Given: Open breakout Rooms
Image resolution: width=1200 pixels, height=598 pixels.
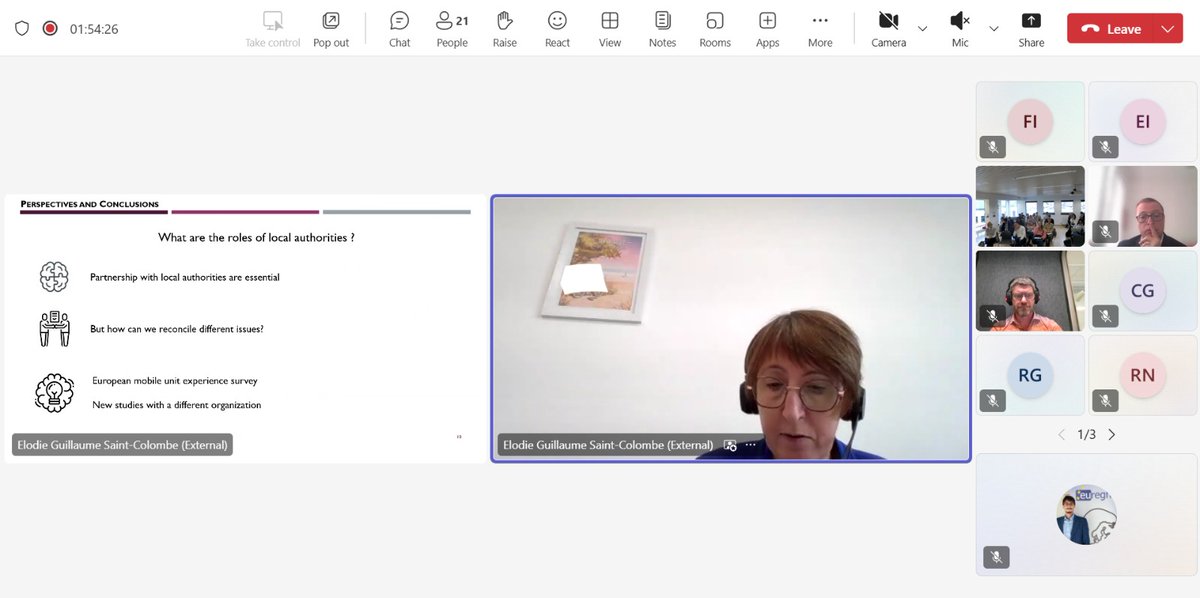Looking at the screenshot, I should [714, 27].
